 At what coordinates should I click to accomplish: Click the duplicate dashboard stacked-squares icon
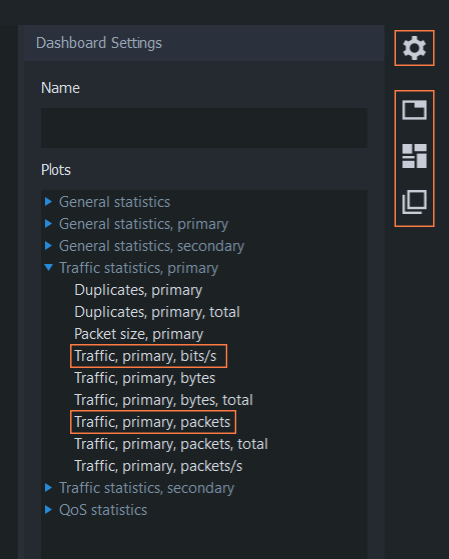pyautogui.click(x=414, y=202)
